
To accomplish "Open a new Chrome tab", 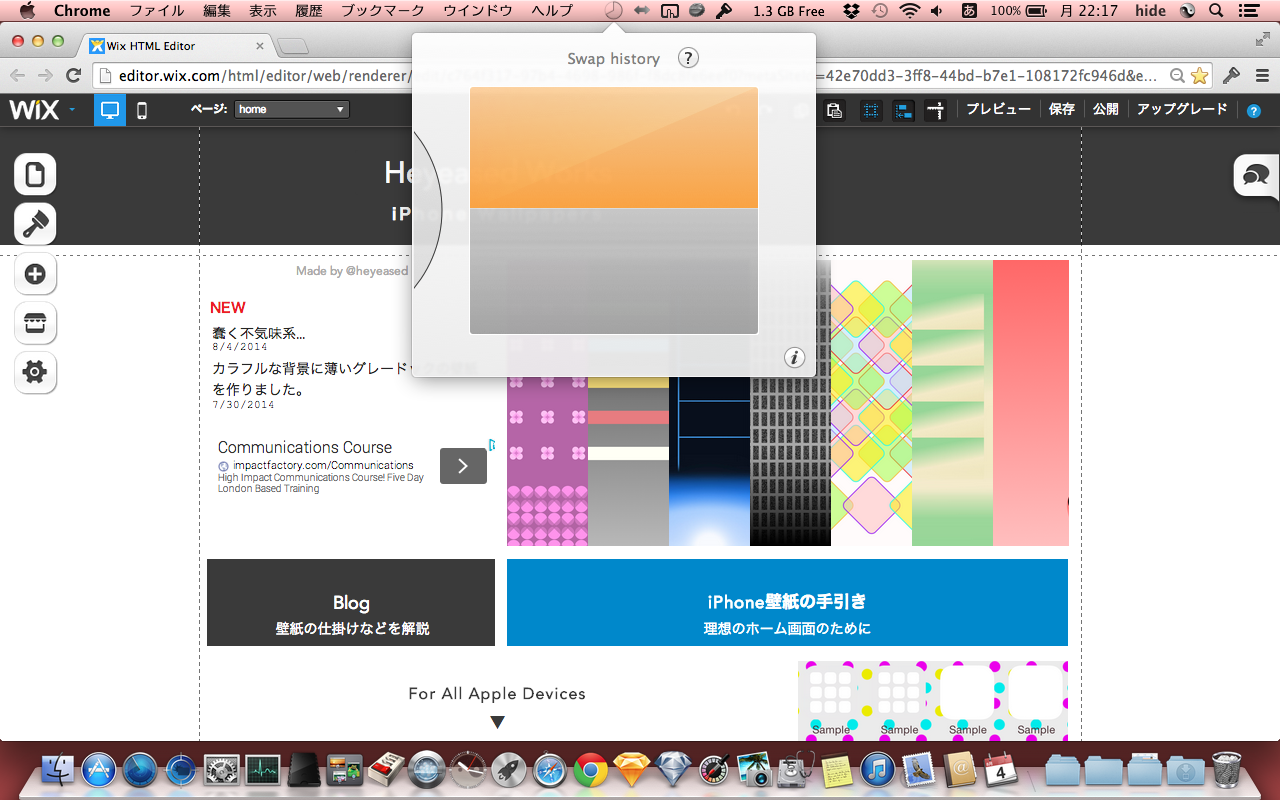I will [293, 47].
